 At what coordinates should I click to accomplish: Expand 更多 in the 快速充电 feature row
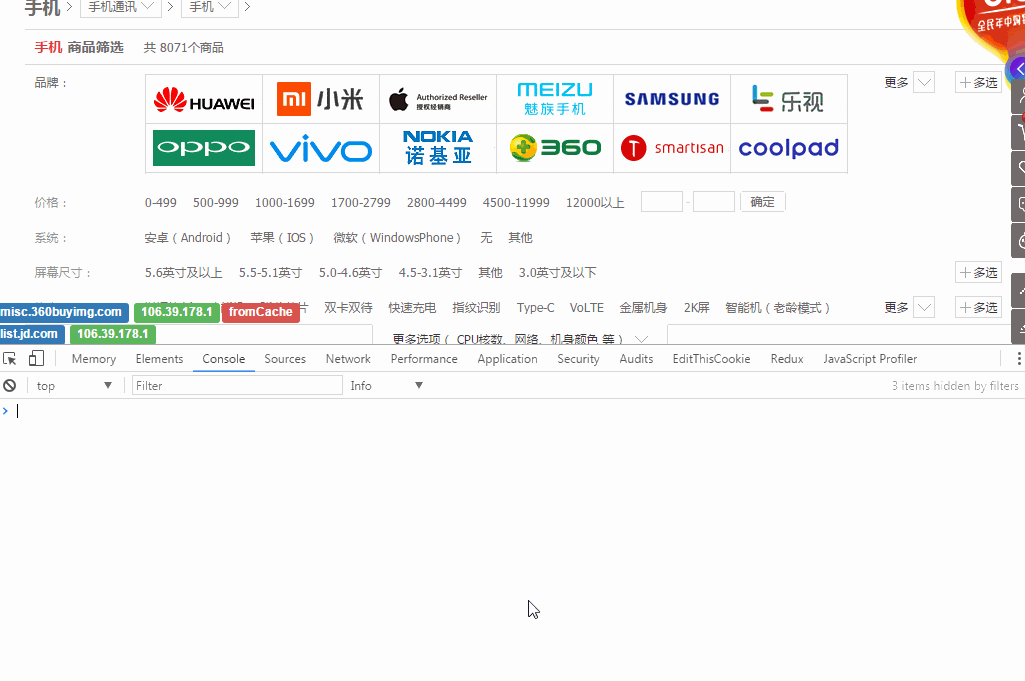(909, 308)
